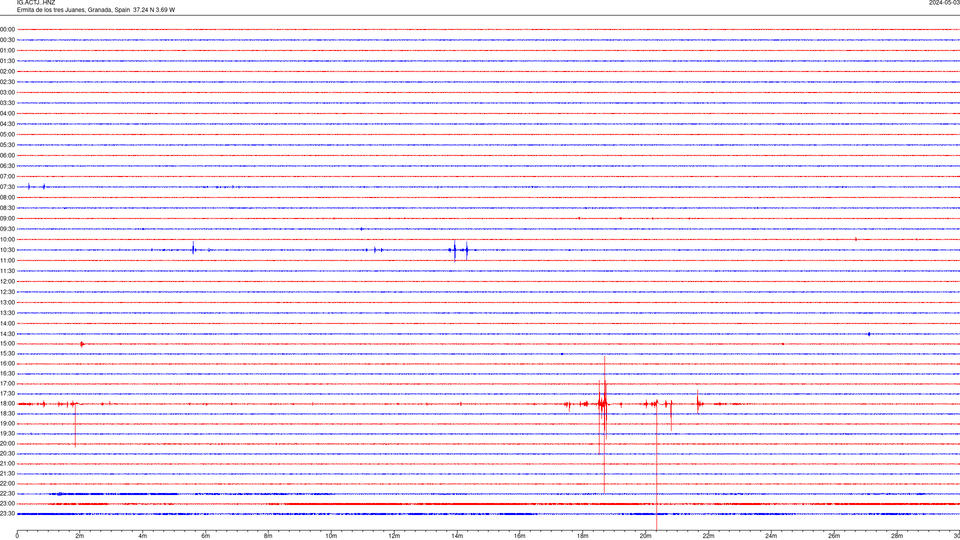
Task: Click the 04:00 time row label
Action: pyautogui.click(x=7, y=113)
